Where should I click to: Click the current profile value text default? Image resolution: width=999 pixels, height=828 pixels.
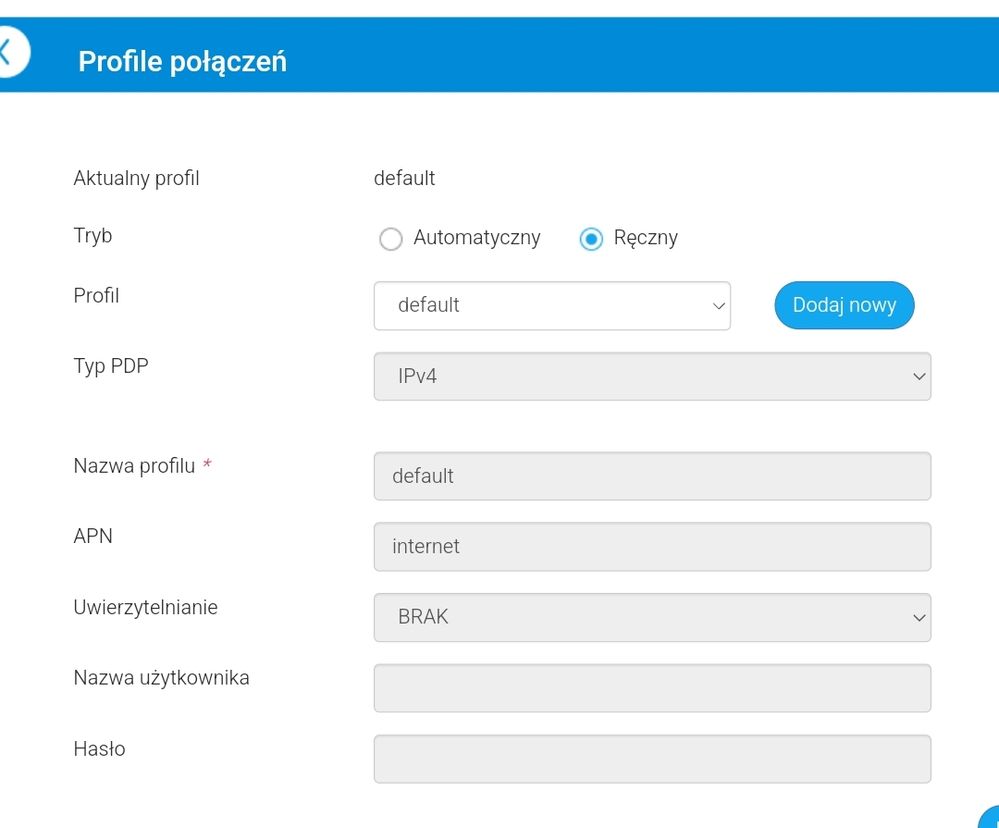[404, 178]
